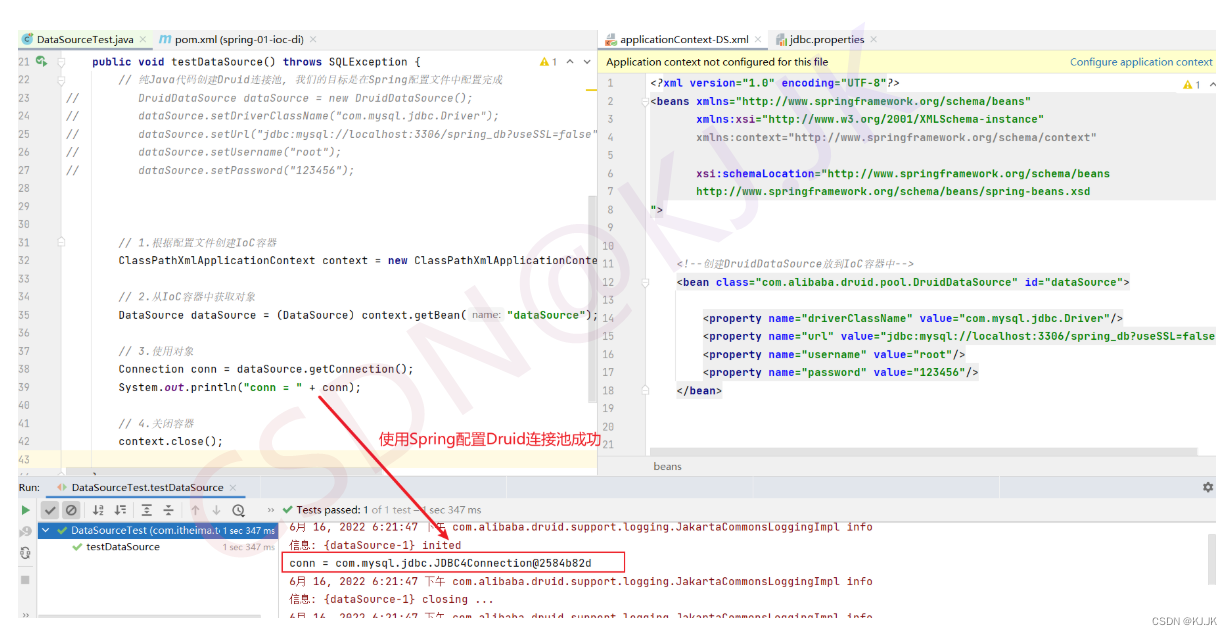Close the jdbc.properties tab

point(875,39)
